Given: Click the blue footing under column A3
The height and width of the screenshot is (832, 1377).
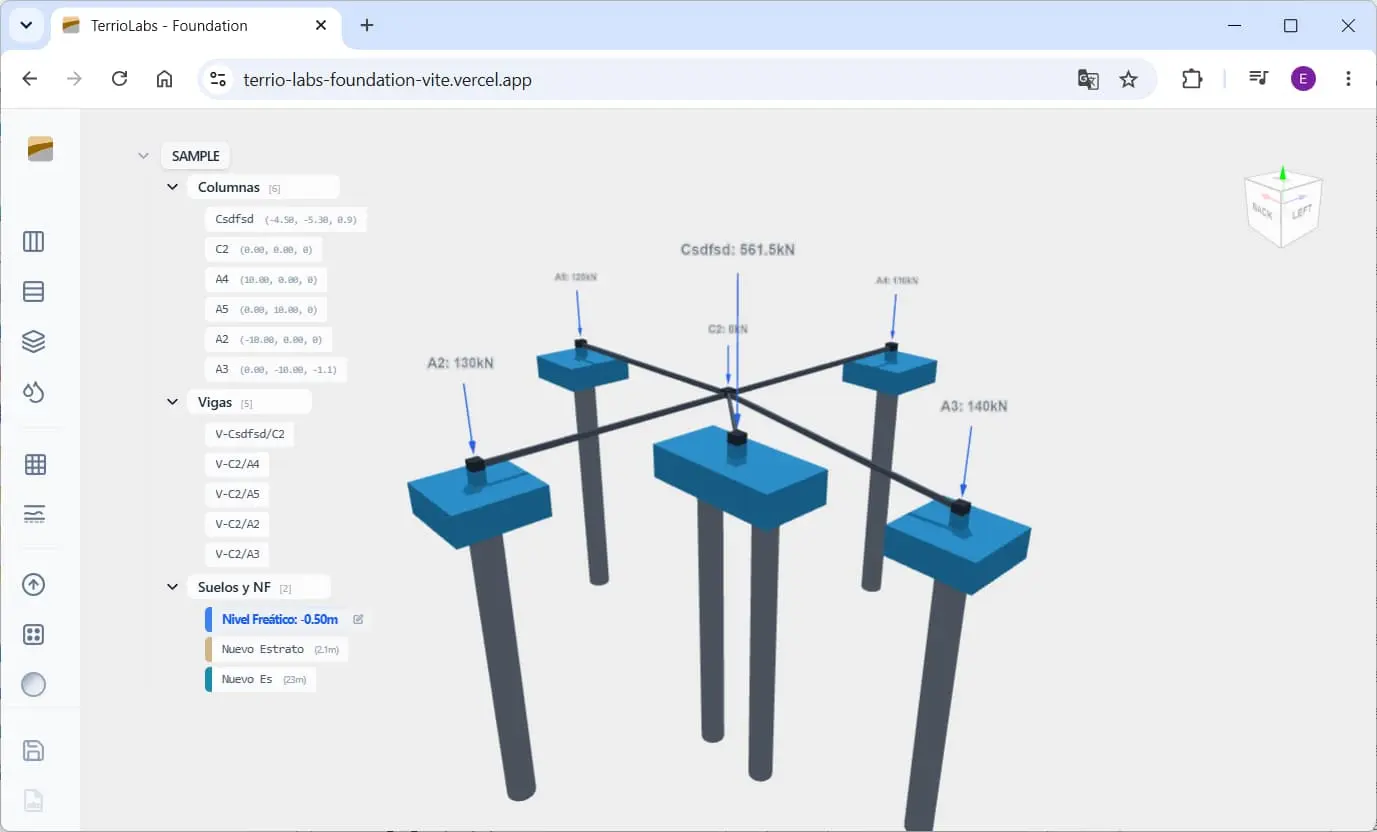Looking at the screenshot, I should (x=956, y=547).
